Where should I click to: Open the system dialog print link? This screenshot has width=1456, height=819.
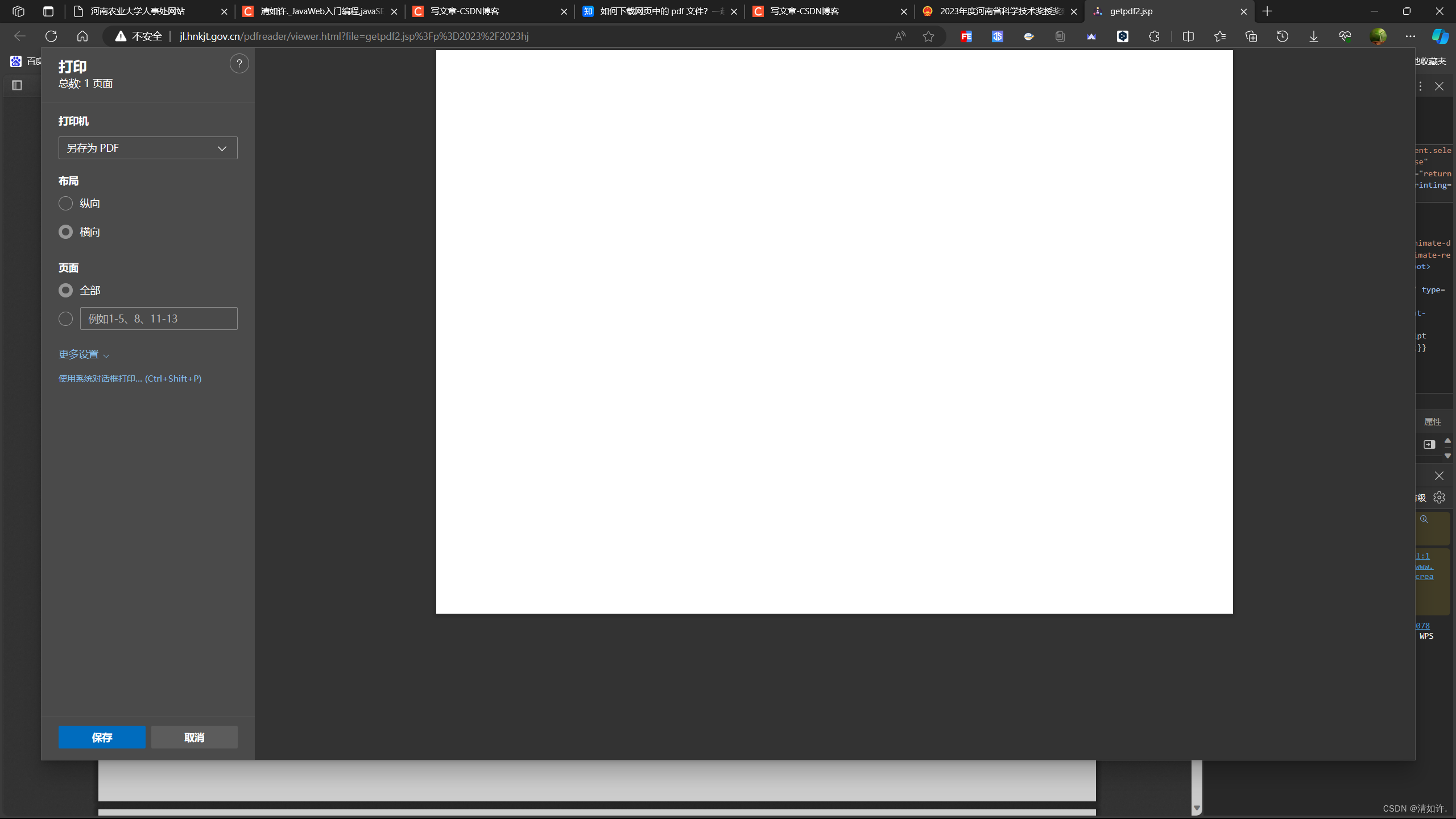tap(130, 379)
